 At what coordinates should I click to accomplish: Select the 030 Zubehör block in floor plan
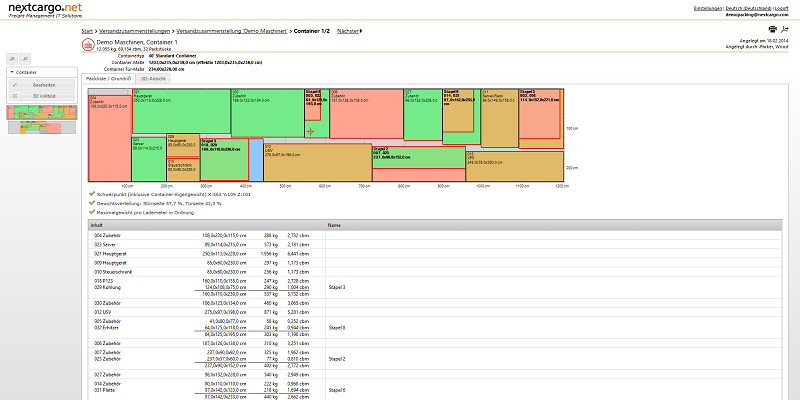(x=268, y=113)
